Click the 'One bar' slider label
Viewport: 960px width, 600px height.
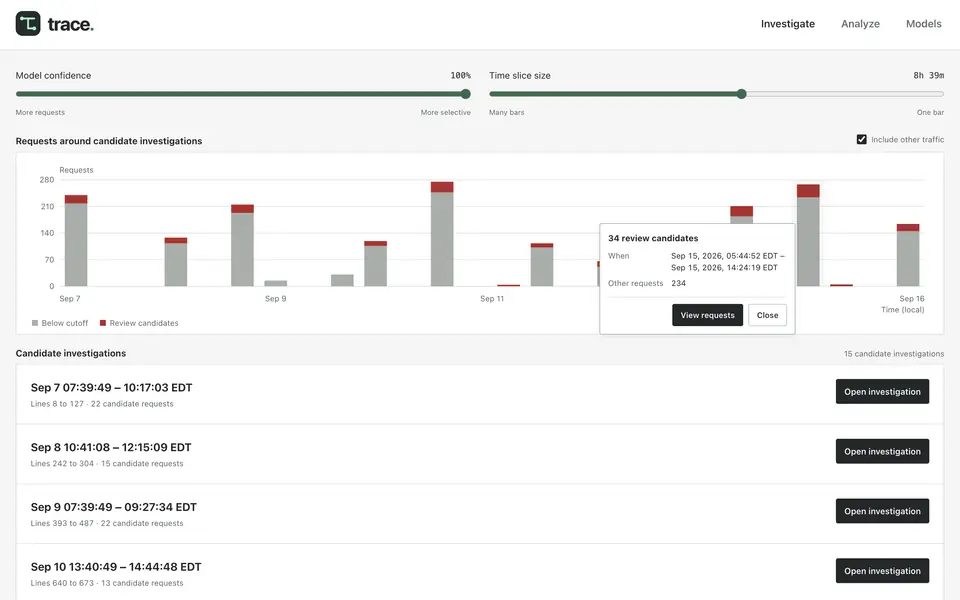click(930, 112)
